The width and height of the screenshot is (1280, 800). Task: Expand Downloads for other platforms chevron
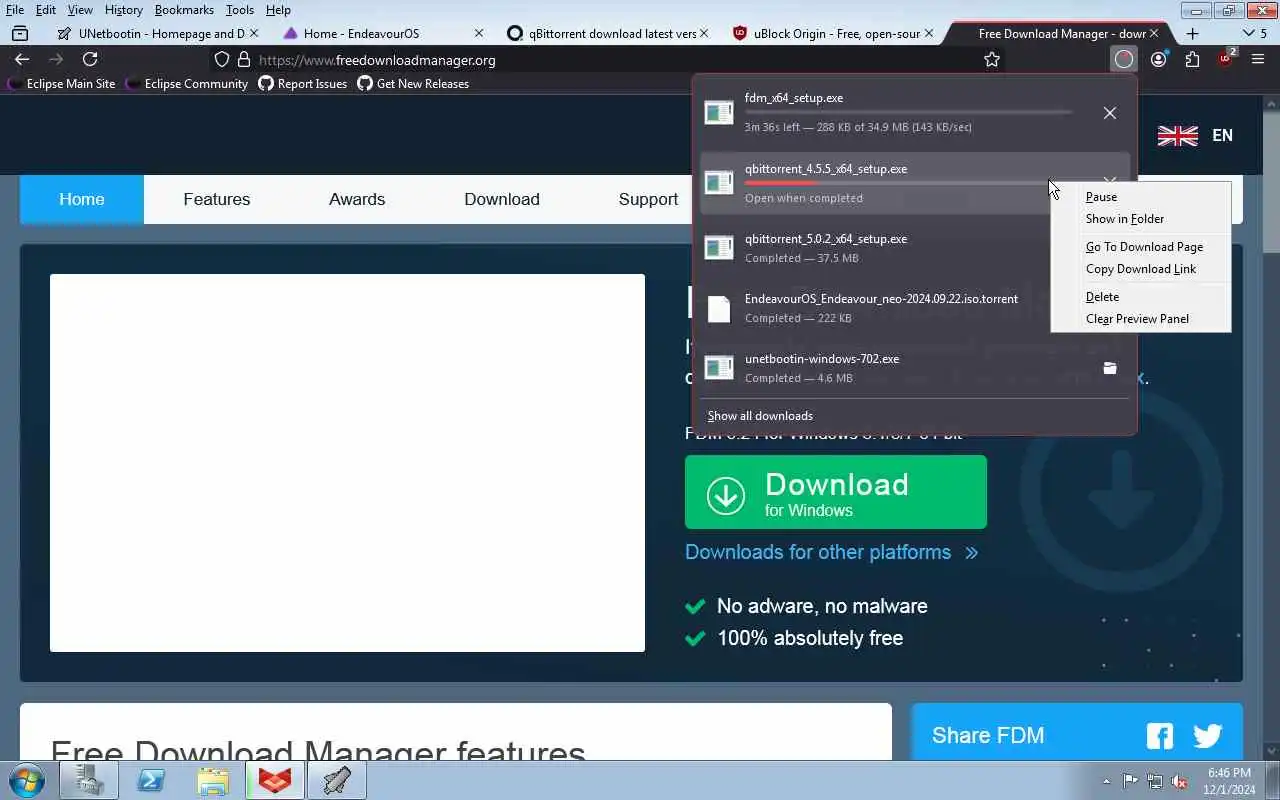point(971,552)
